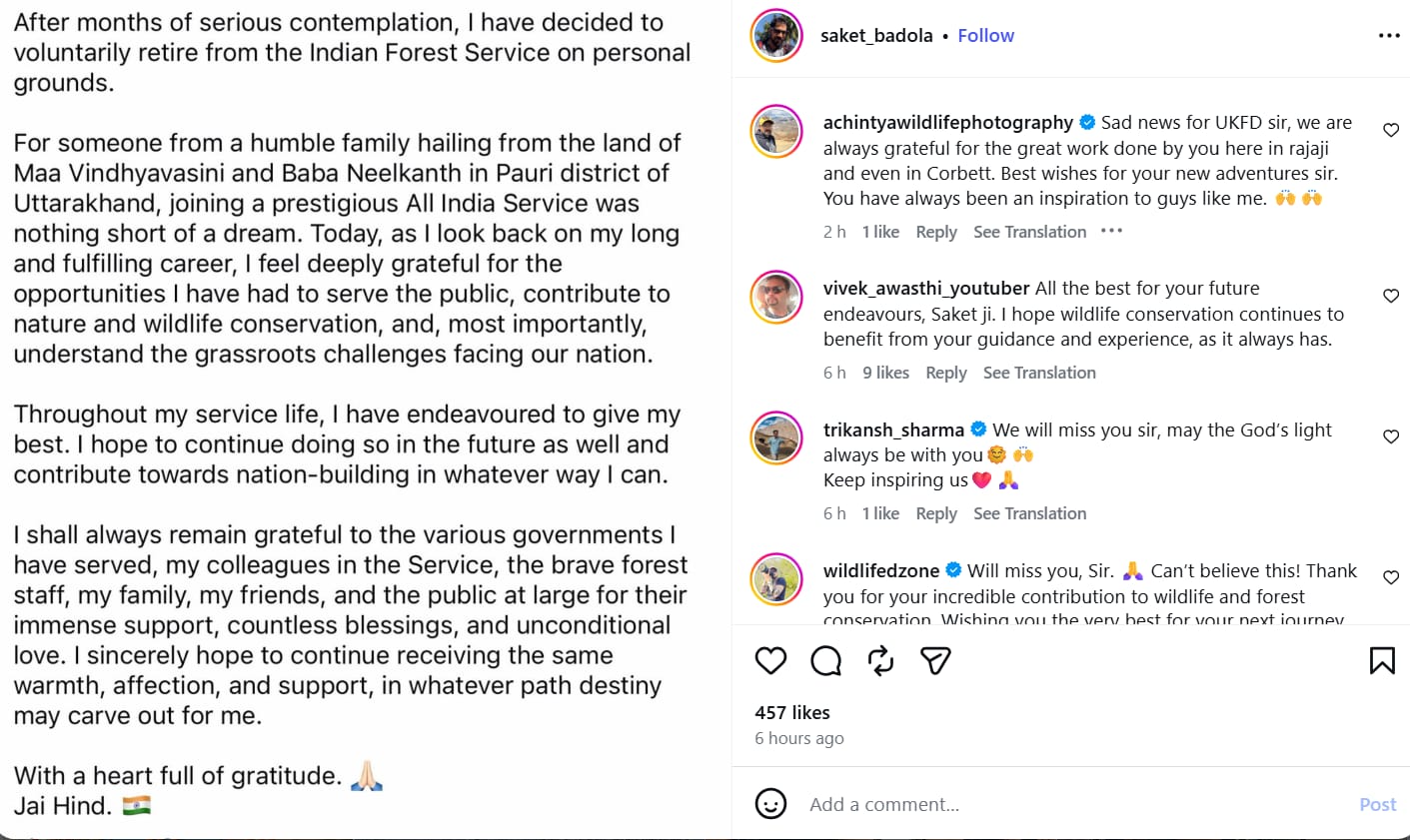Like trikansh_sharma's comment heart

point(1390,436)
